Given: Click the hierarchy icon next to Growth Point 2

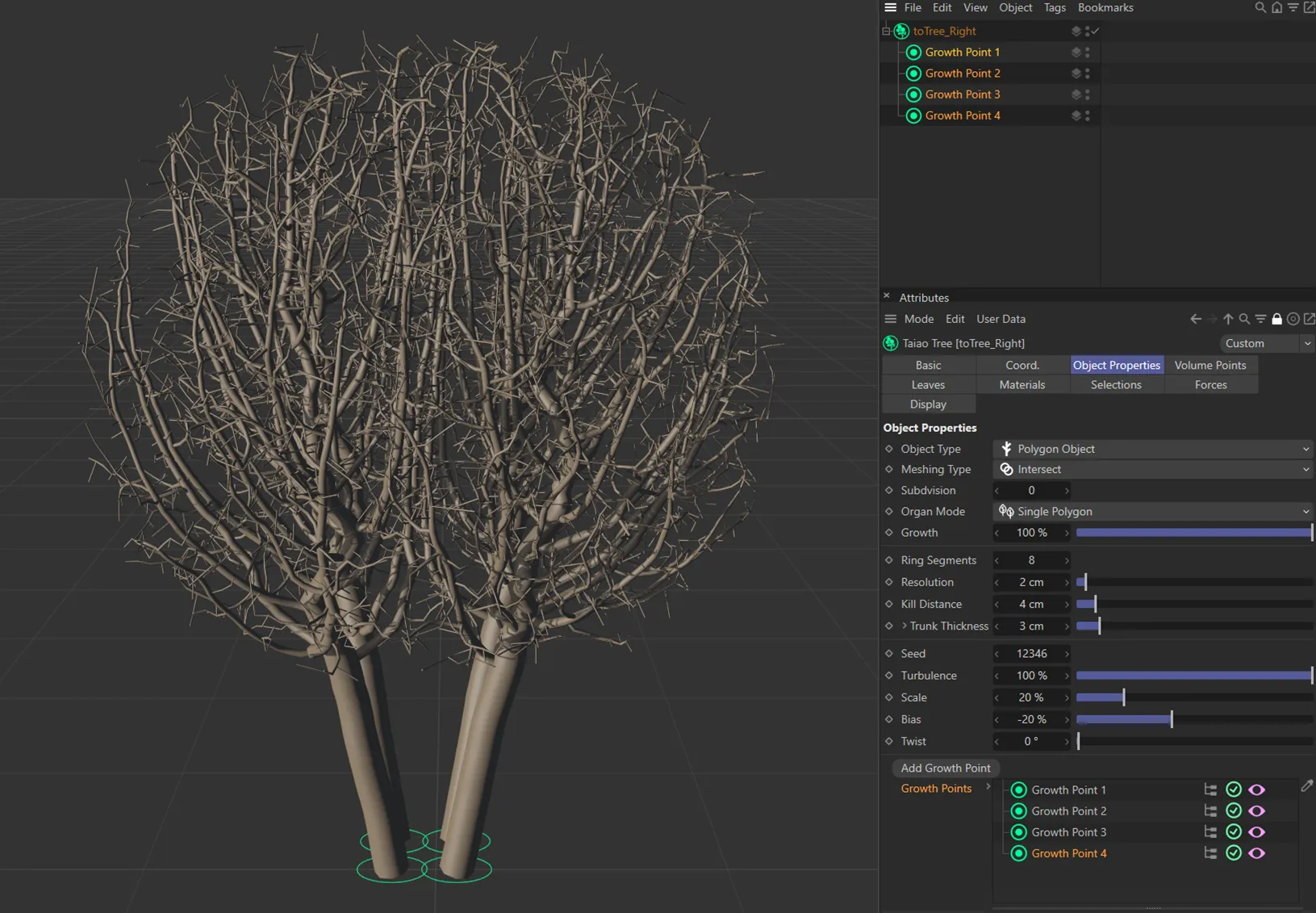Looking at the screenshot, I should point(1209,810).
